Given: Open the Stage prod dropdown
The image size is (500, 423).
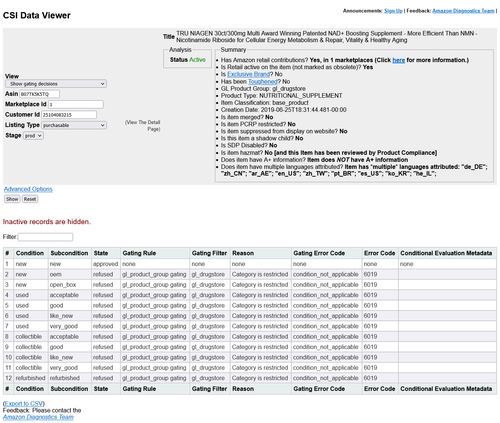Looking at the screenshot, I should 33,136.
